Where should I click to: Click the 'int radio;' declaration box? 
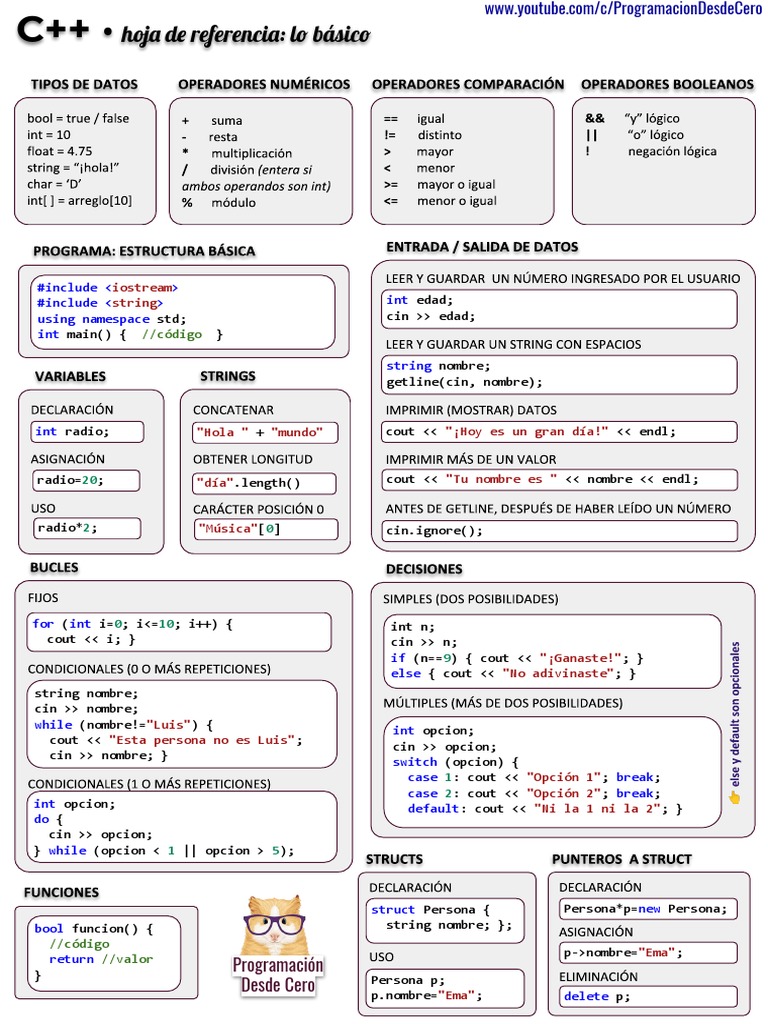click(88, 432)
